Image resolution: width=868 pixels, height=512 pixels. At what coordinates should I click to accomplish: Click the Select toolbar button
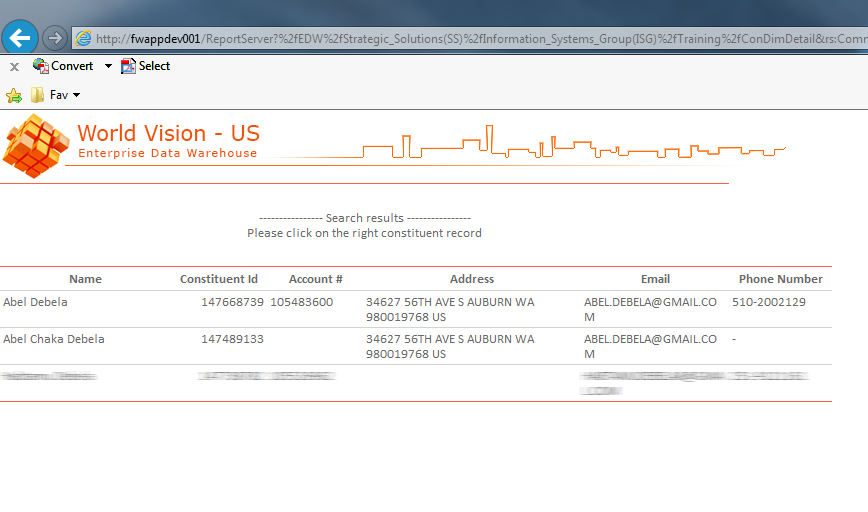(x=146, y=66)
